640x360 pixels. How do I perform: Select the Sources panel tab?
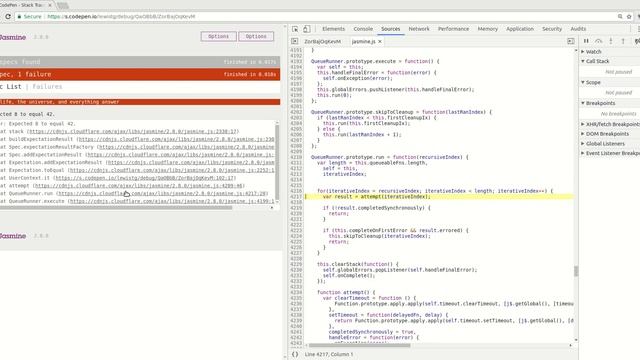(x=391, y=29)
